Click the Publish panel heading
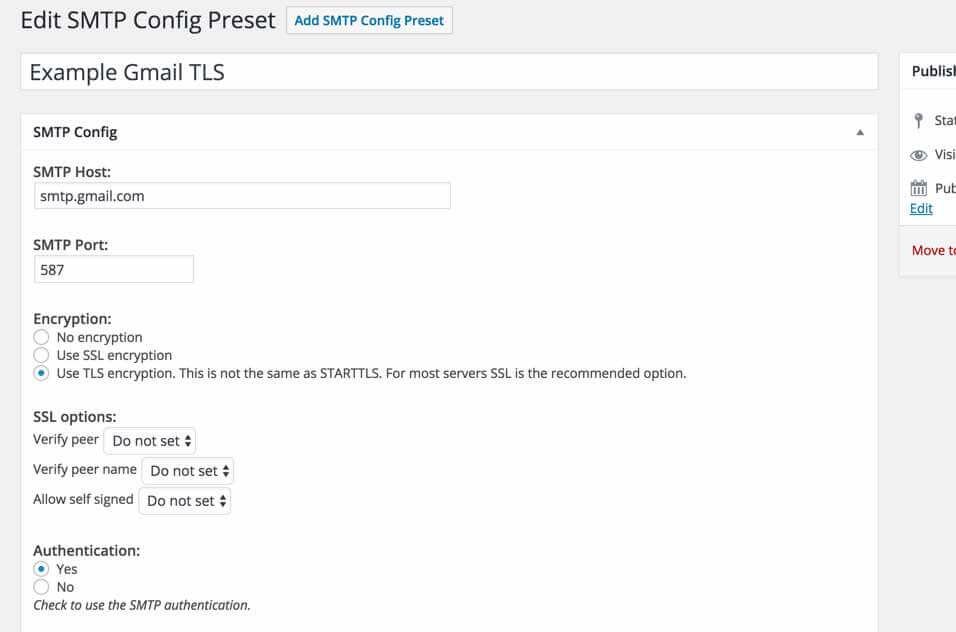This screenshot has height=632, width=956. pos(933,72)
